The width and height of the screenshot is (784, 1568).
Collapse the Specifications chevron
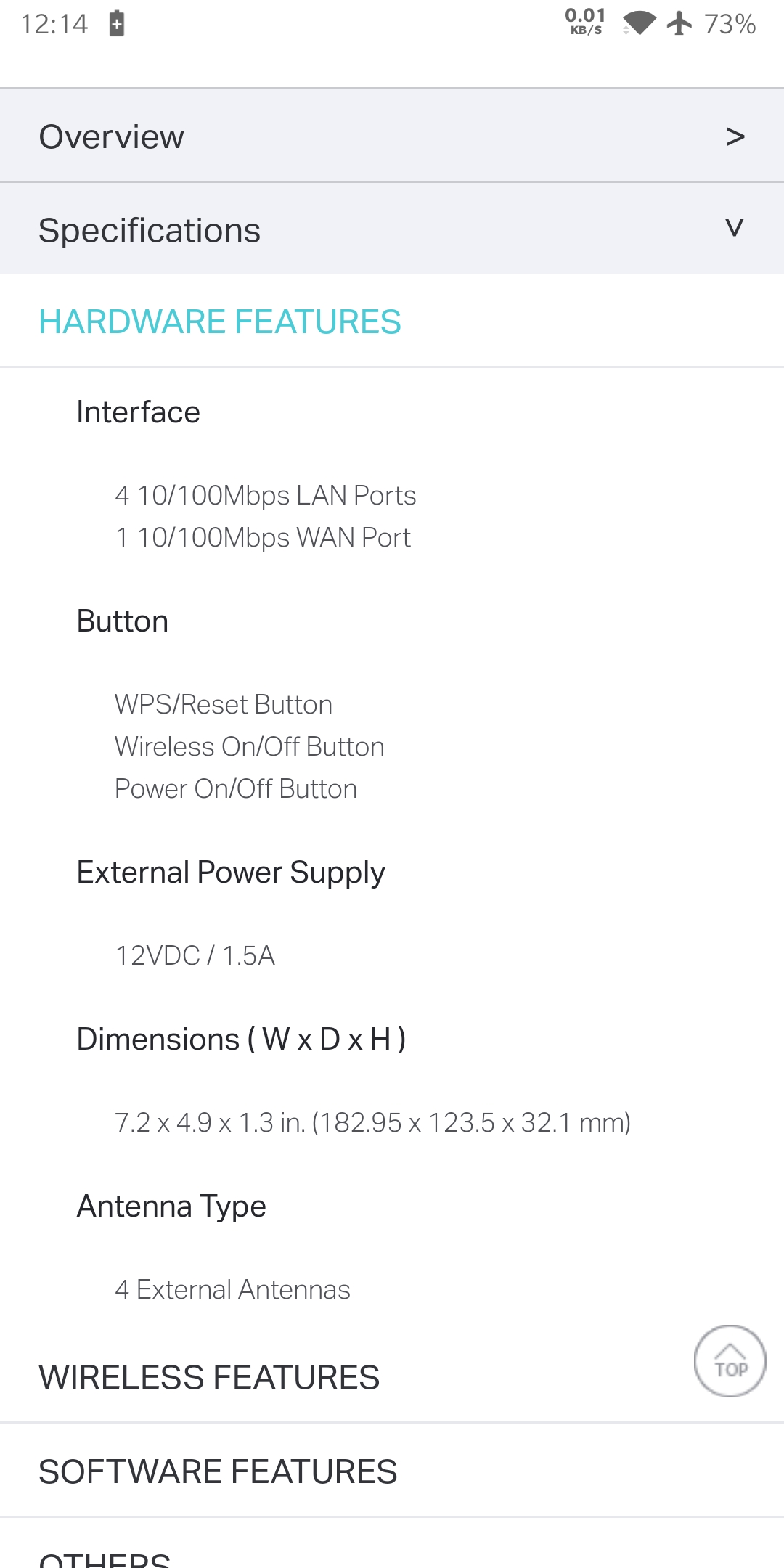[x=735, y=229]
